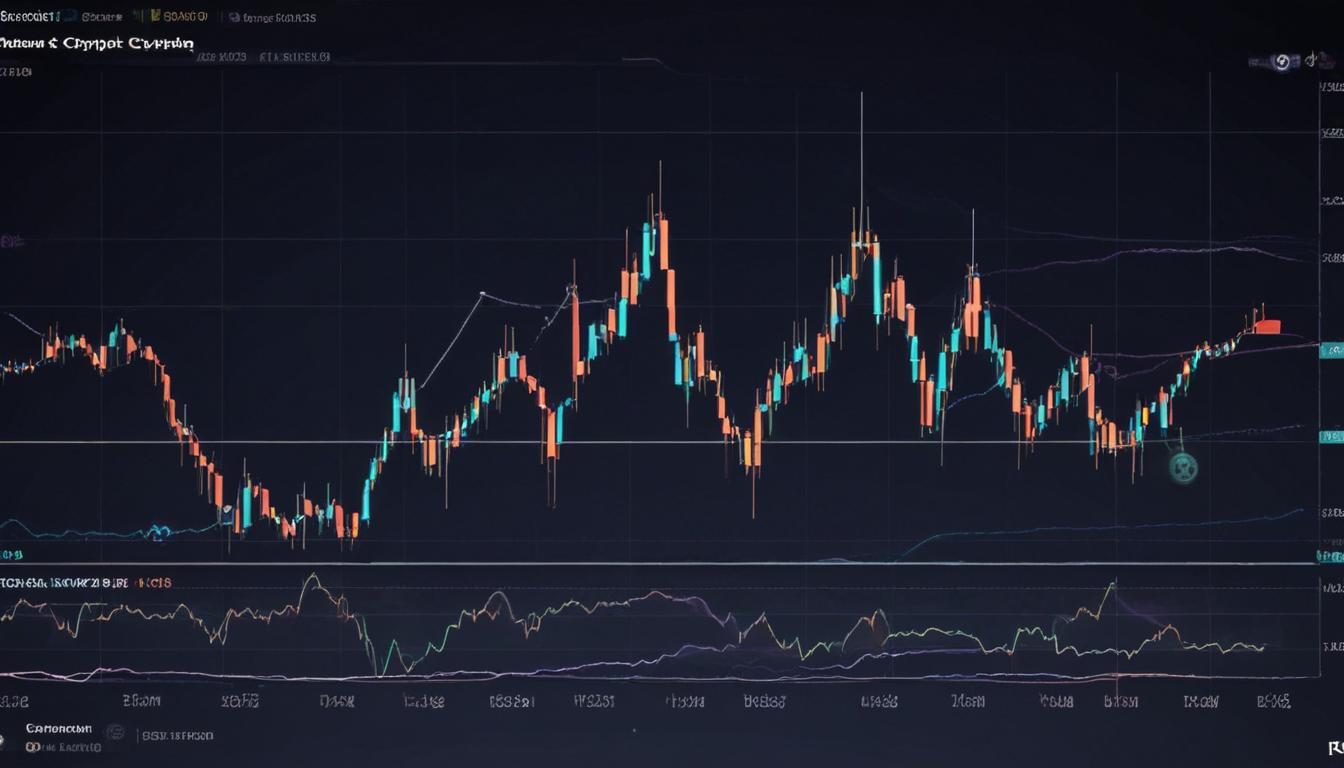The height and width of the screenshot is (768, 1344).
Task: Click the teal coin badge overlaying the chart
Action: tap(1185, 467)
